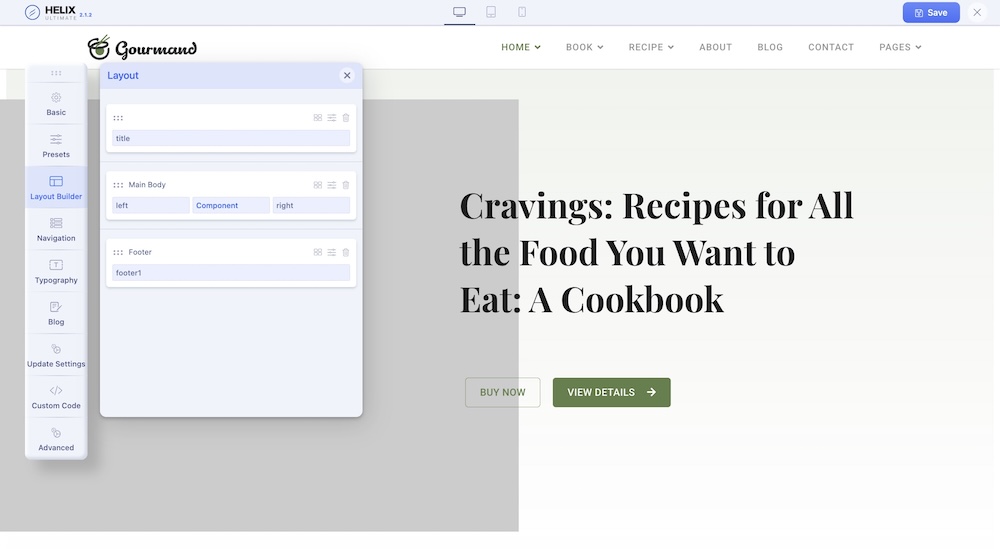Open the Book menu dropdown
The image size is (1000, 549).
coord(584,47)
